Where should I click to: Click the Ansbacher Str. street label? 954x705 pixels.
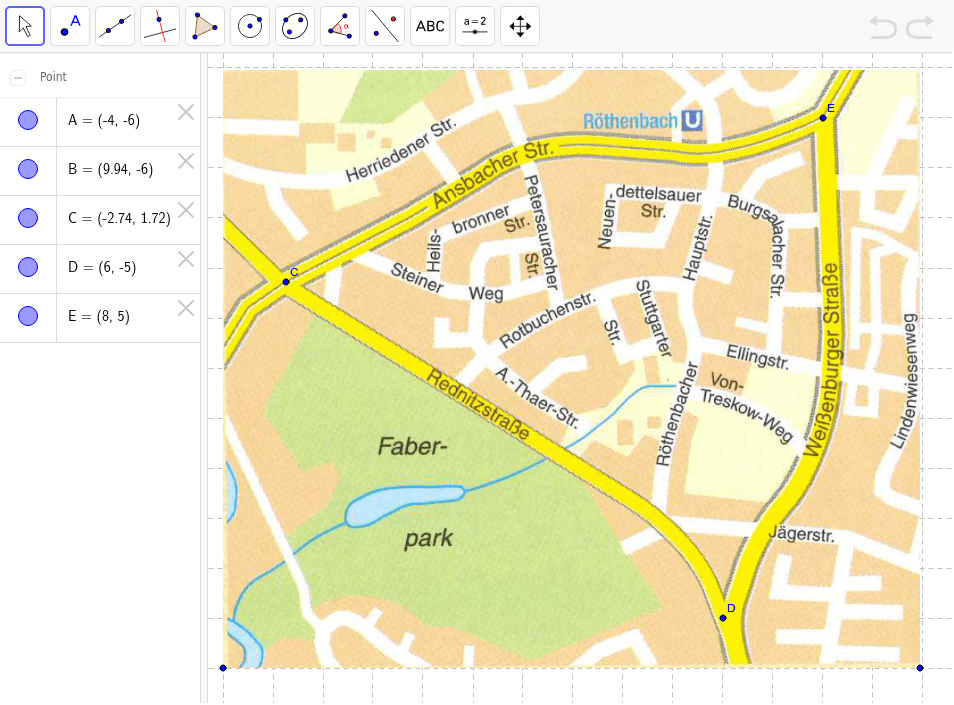tap(493, 175)
